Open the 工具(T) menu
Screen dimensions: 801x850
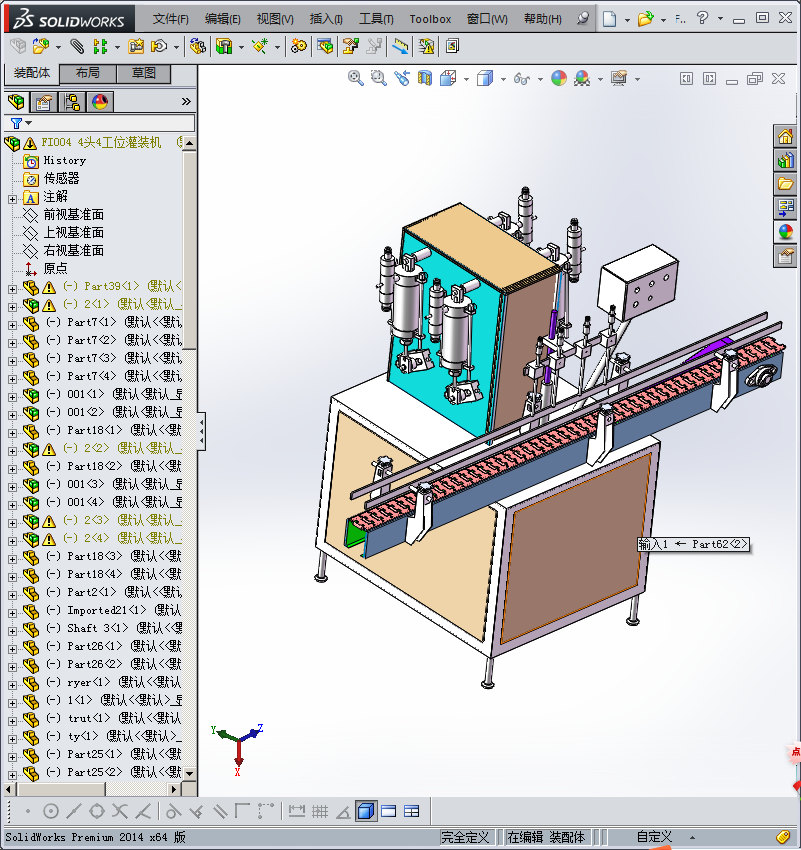tap(376, 19)
